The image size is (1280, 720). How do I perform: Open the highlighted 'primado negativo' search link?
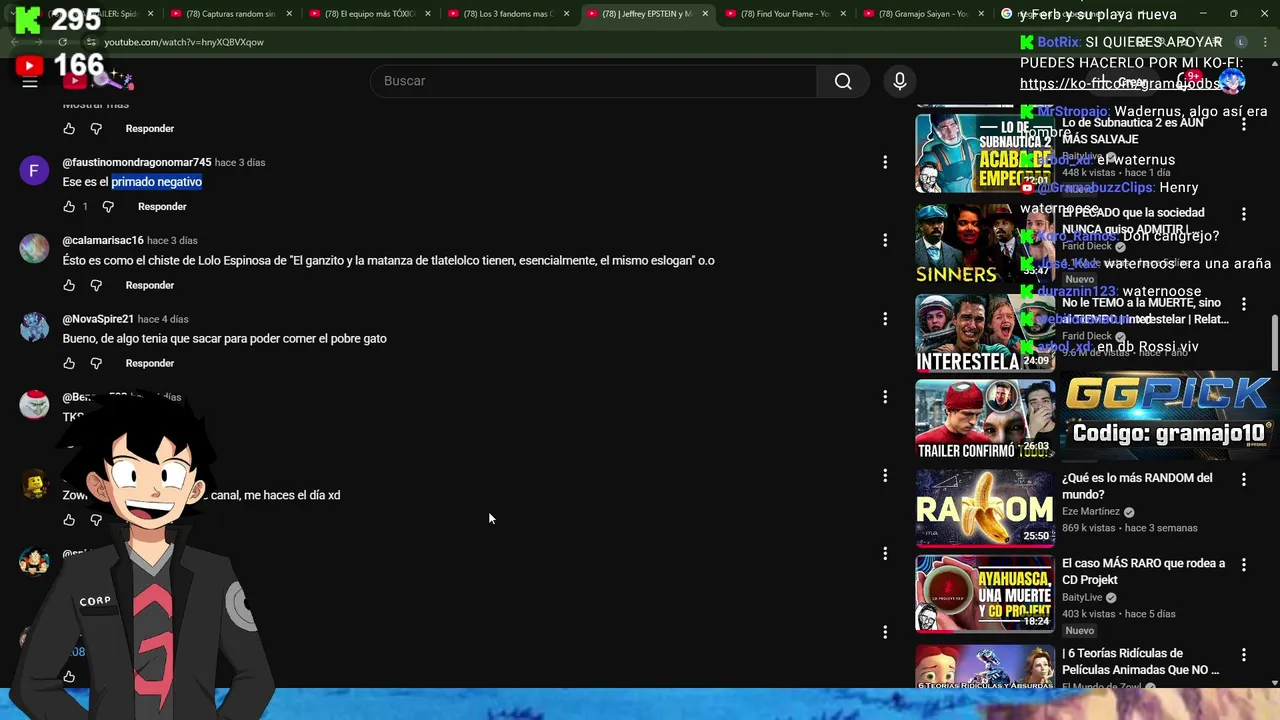click(156, 182)
